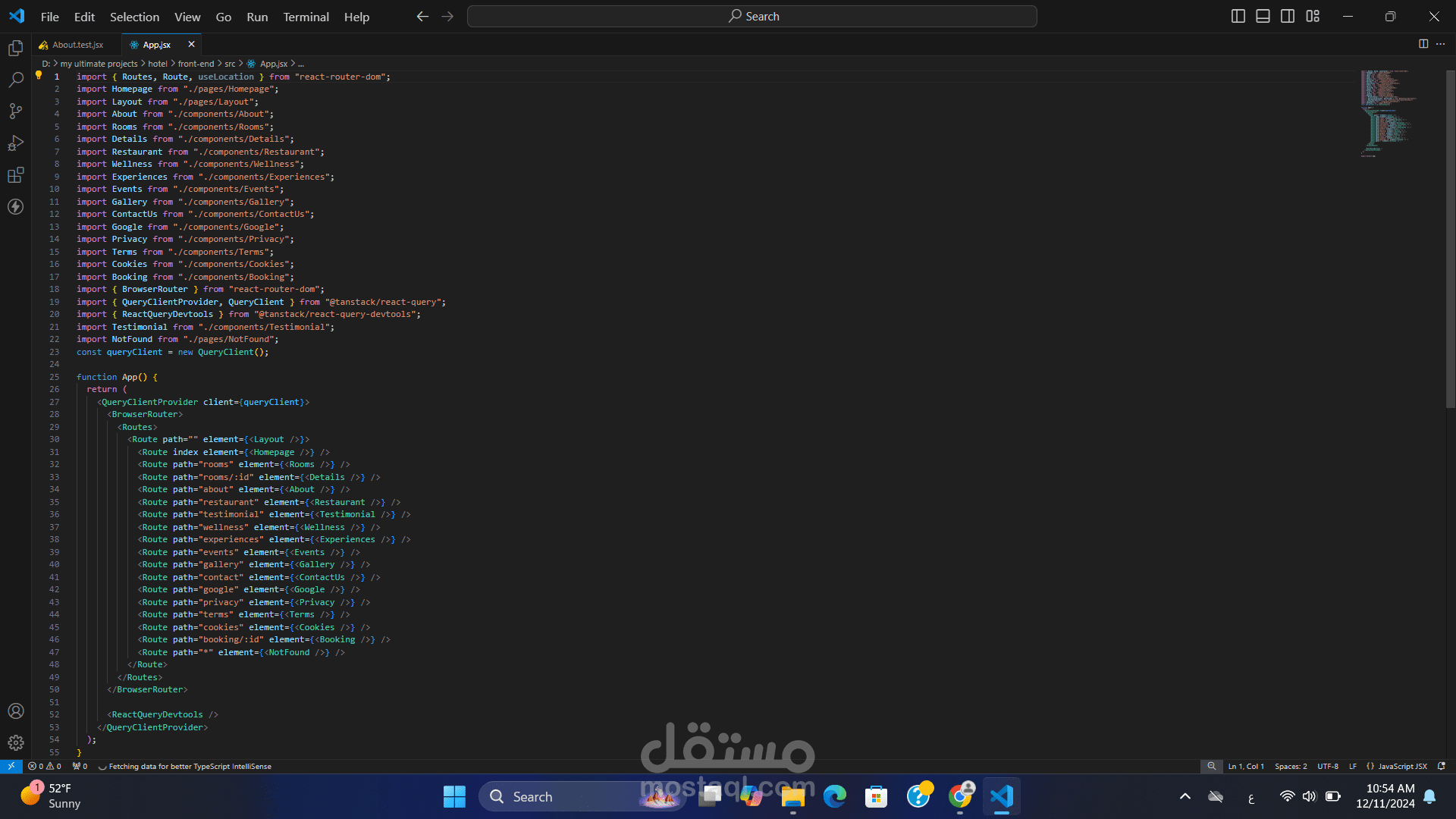
Task: Open the View menu
Action: (187, 17)
